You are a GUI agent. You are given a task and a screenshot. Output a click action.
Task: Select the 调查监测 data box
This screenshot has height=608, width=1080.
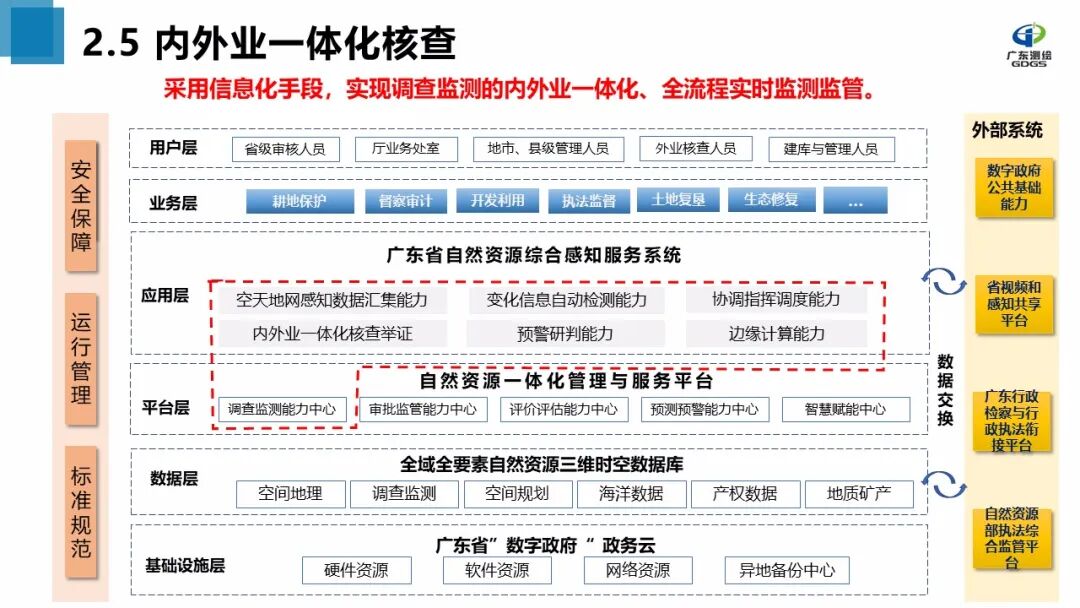pos(404,494)
